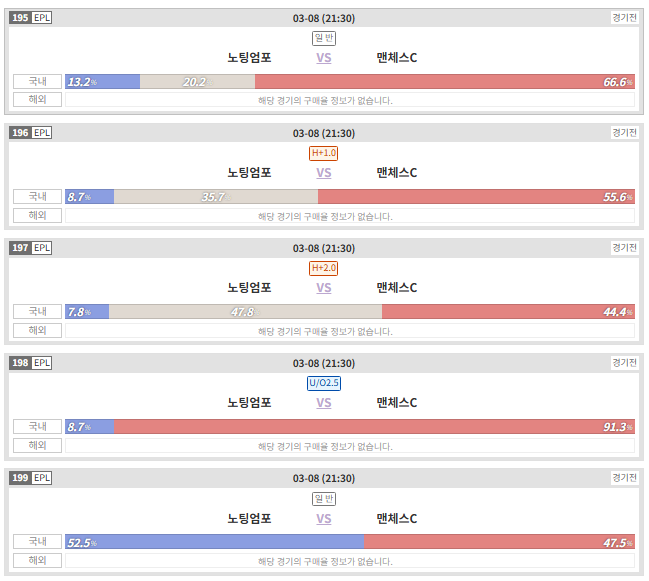Select the H+2.0 handicap badge
The width and height of the screenshot is (649, 581).
click(324, 268)
